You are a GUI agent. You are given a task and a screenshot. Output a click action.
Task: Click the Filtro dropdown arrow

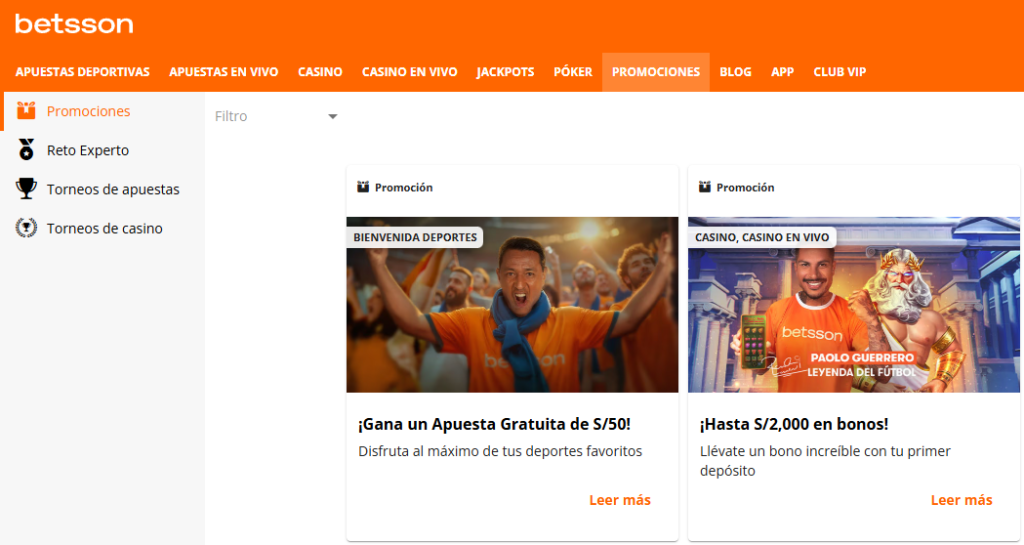click(x=333, y=117)
